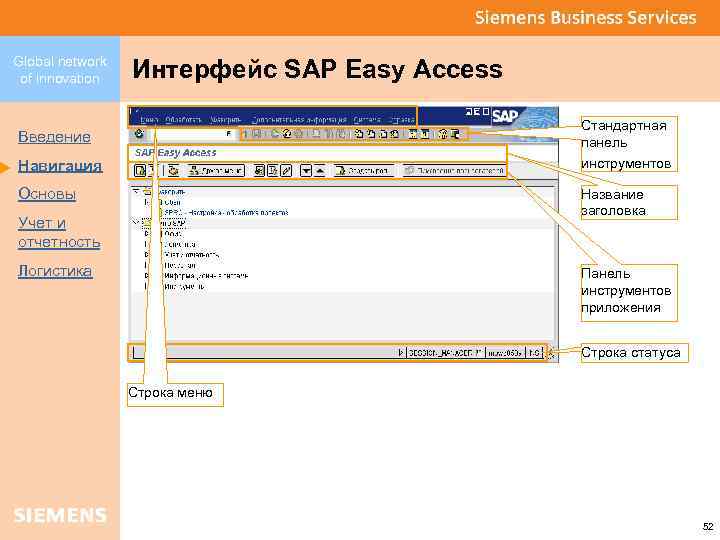Click the Find binoculars icon
Viewport: 720px width, 540px height.
331,134
